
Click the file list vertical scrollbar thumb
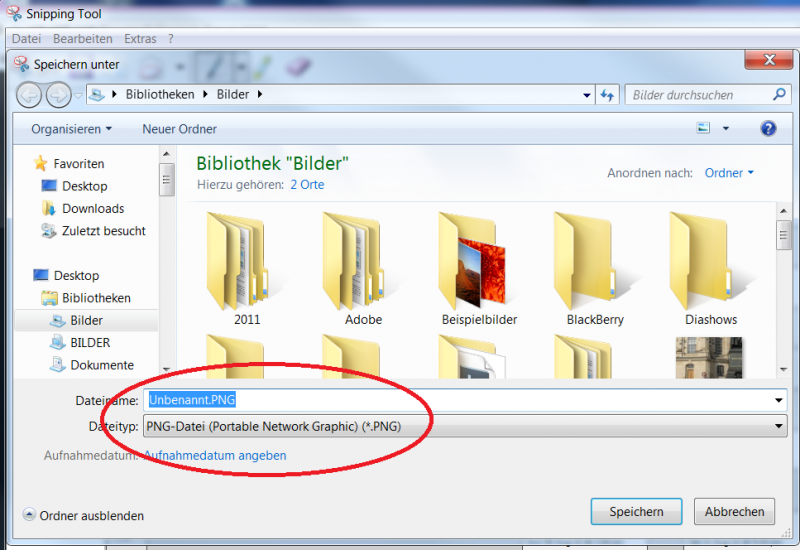[783, 235]
